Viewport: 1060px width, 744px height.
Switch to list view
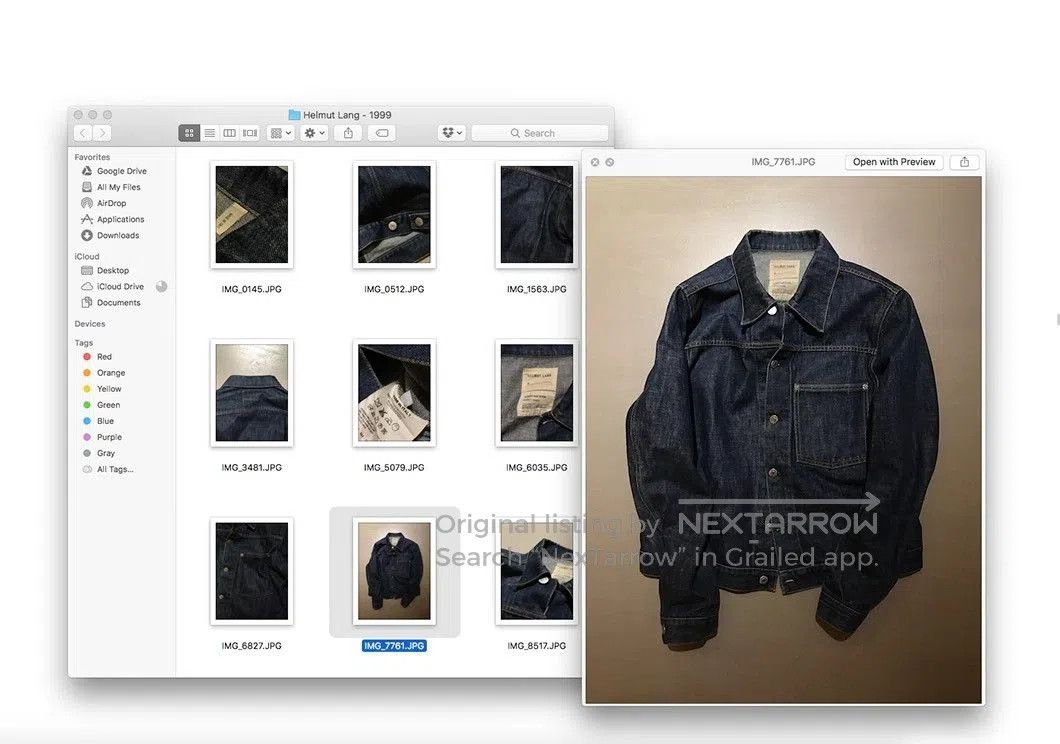click(x=210, y=133)
